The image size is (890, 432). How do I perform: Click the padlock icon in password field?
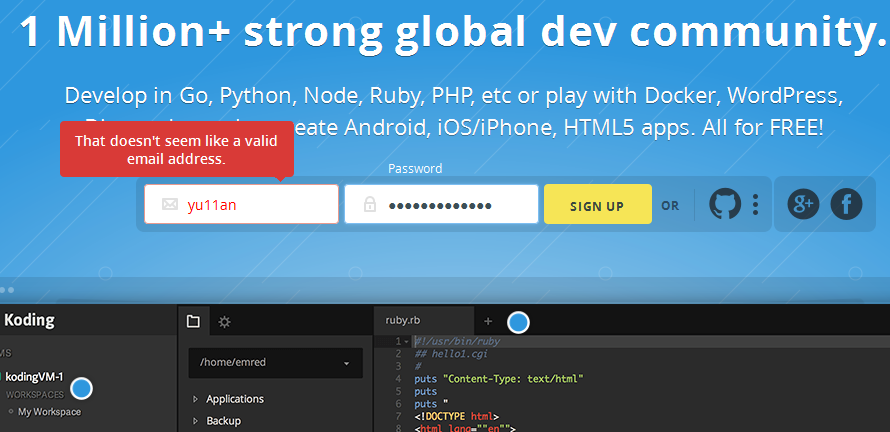370,204
